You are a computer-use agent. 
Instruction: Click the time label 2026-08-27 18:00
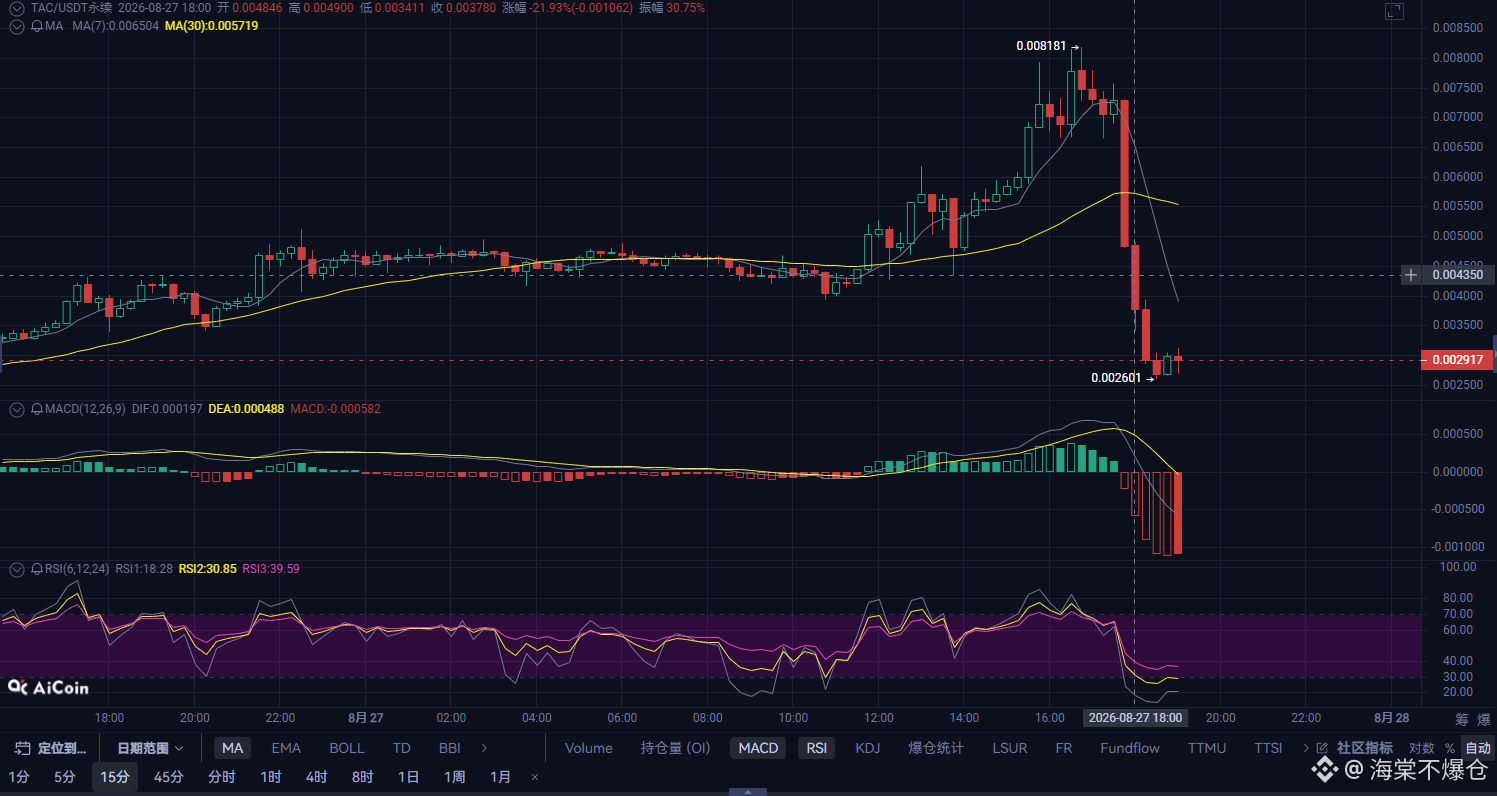(x=1135, y=718)
